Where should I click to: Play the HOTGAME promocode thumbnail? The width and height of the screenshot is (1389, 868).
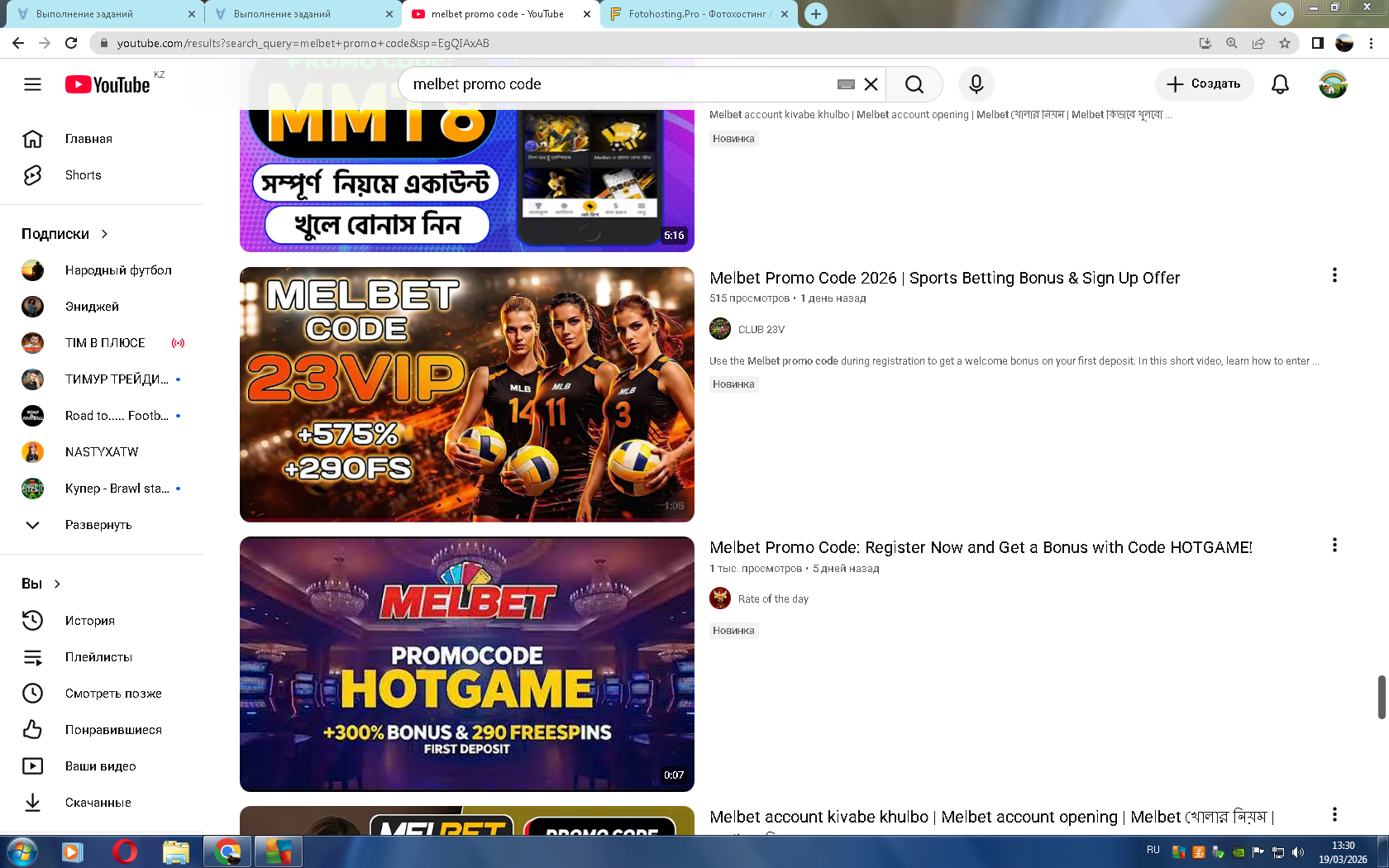click(x=467, y=664)
